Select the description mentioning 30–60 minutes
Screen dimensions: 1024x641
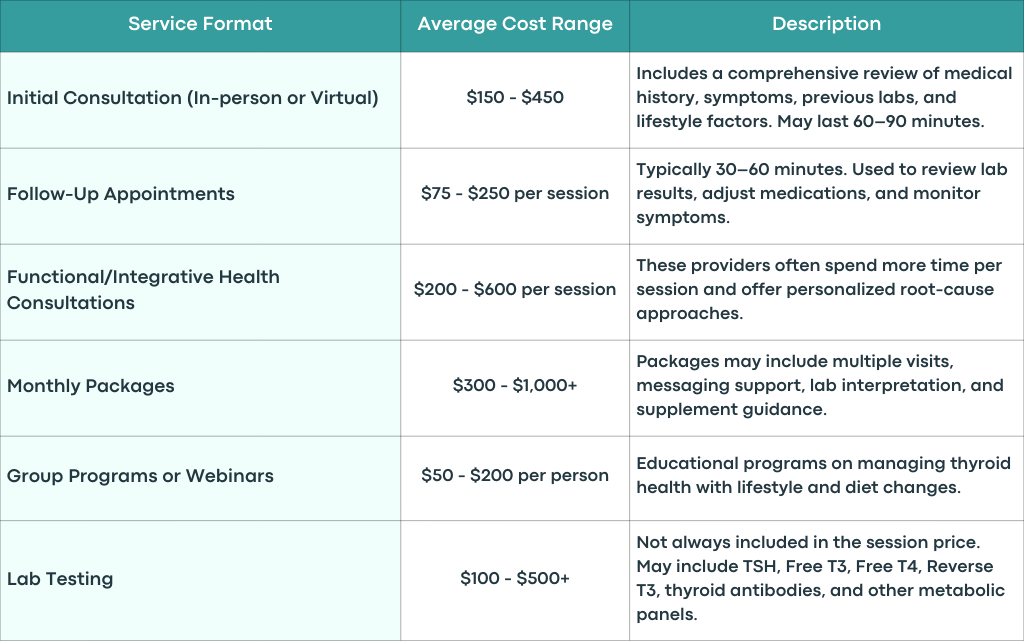point(822,193)
